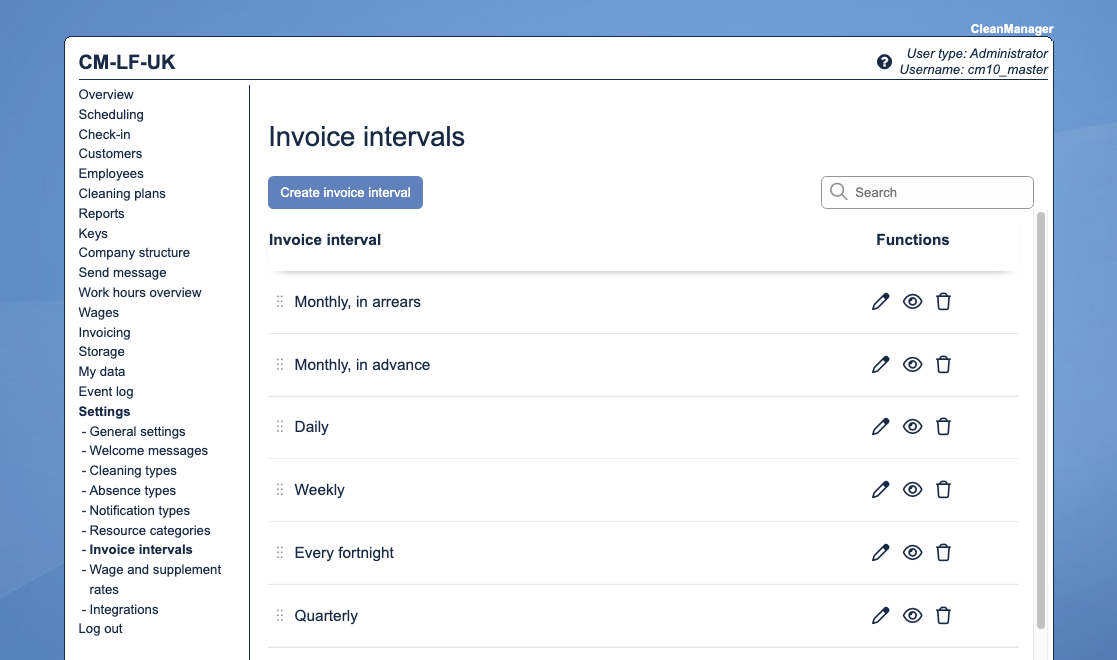1117x660 pixels.
Task: Edit the Monthly, in arrears interval
Action: click(880, 302)
